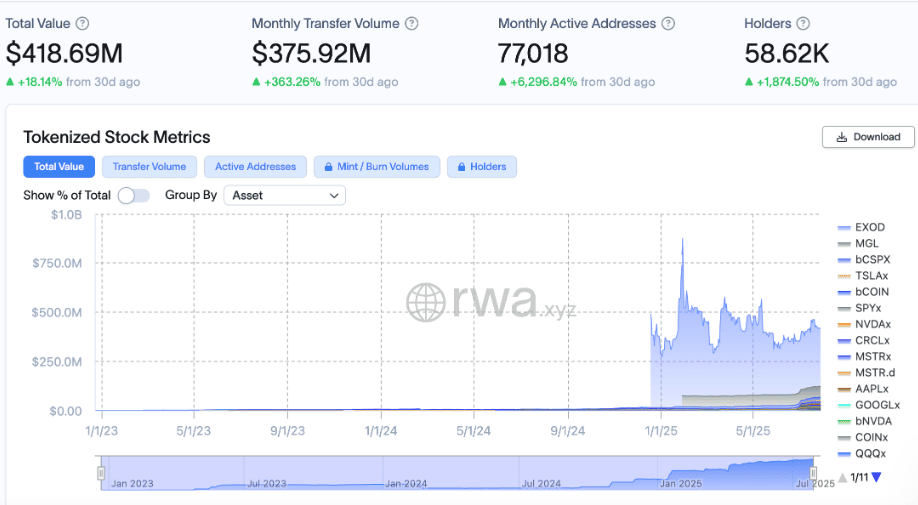Click the info icon beside Monthly Active Addresses

tap(669, 23)
